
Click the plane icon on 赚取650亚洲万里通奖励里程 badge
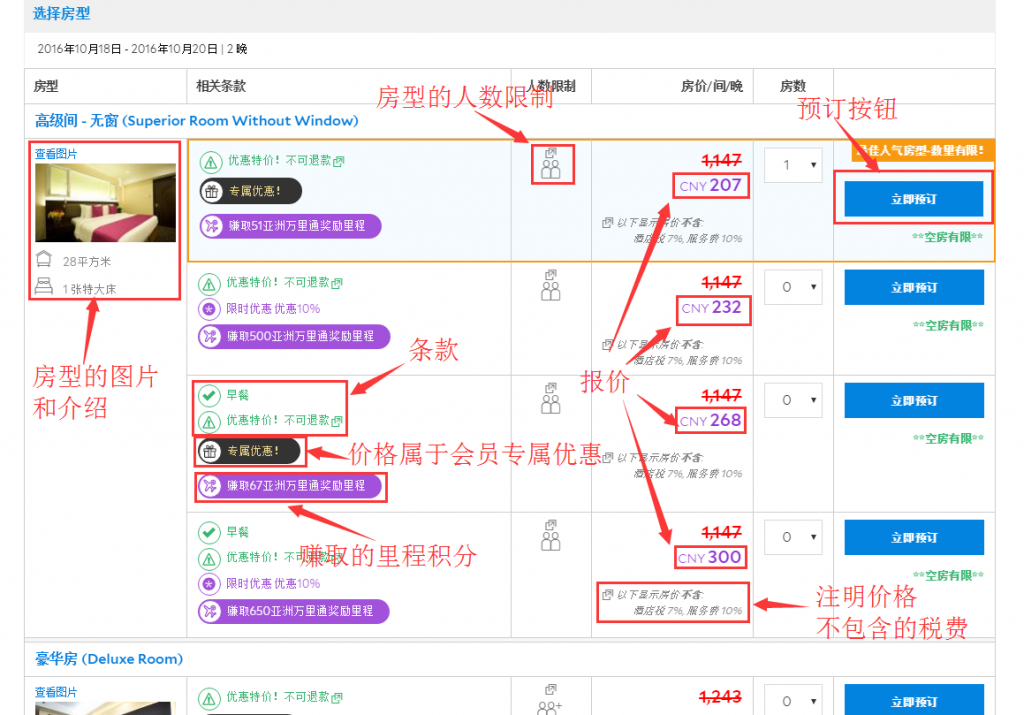coord(209,611)
